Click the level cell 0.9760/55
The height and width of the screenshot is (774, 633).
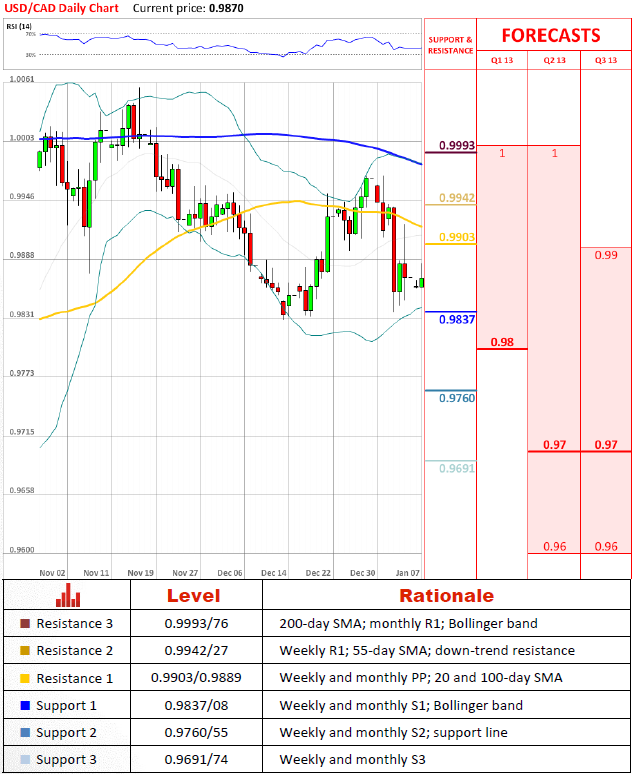(x=197, y=733)
